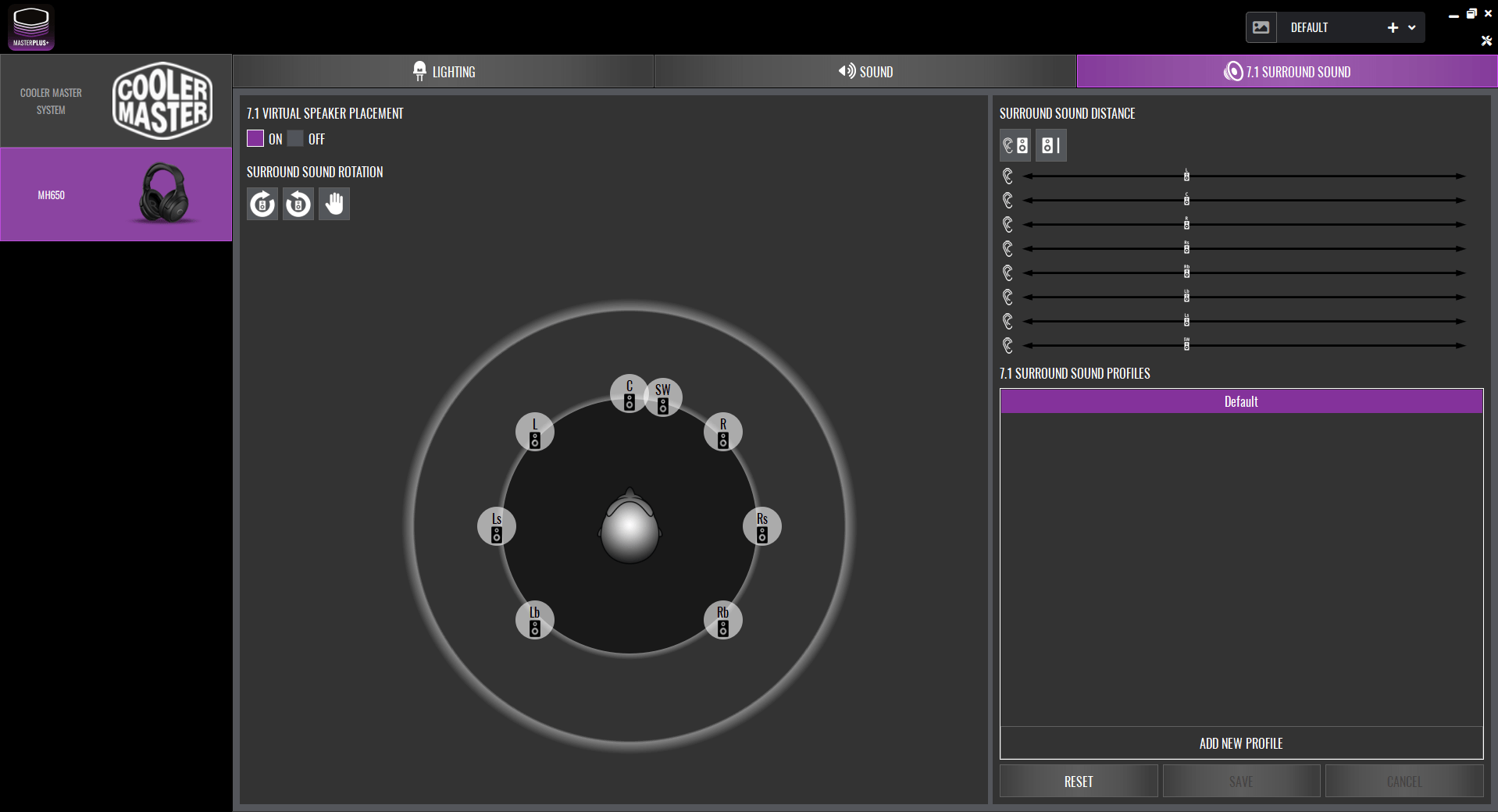1498x812 pixels.
Task: Click the profile image icon beside DEFAULT
Action: pyautogui.click(x=1261, y=27)
